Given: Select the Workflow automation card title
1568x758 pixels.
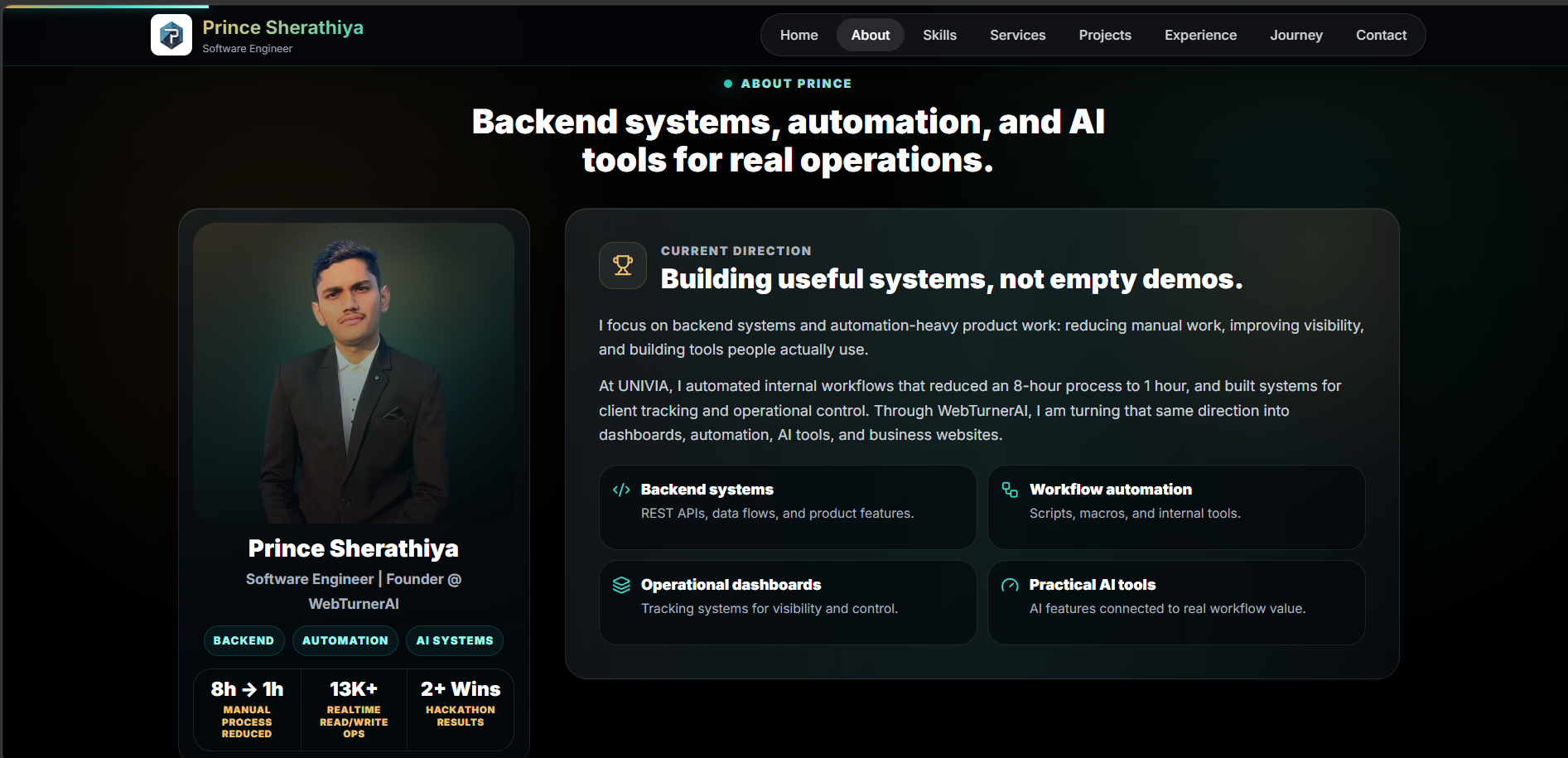Looking at the screenshot, I should point(1111,490).
